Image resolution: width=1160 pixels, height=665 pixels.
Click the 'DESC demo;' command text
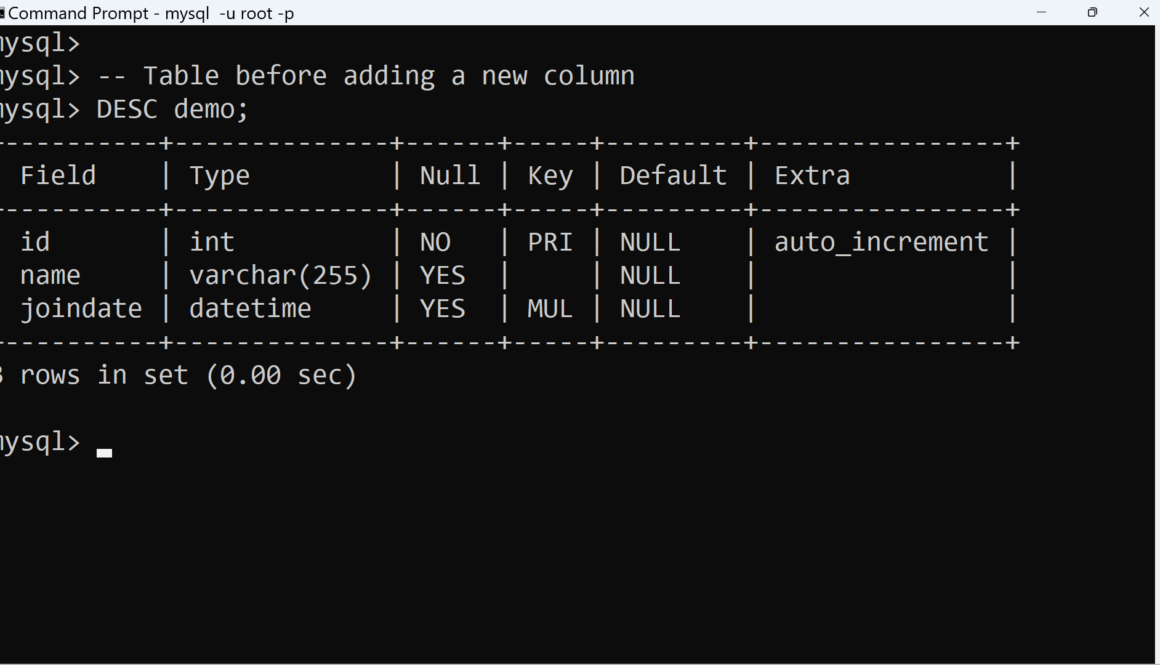(172, 109)
